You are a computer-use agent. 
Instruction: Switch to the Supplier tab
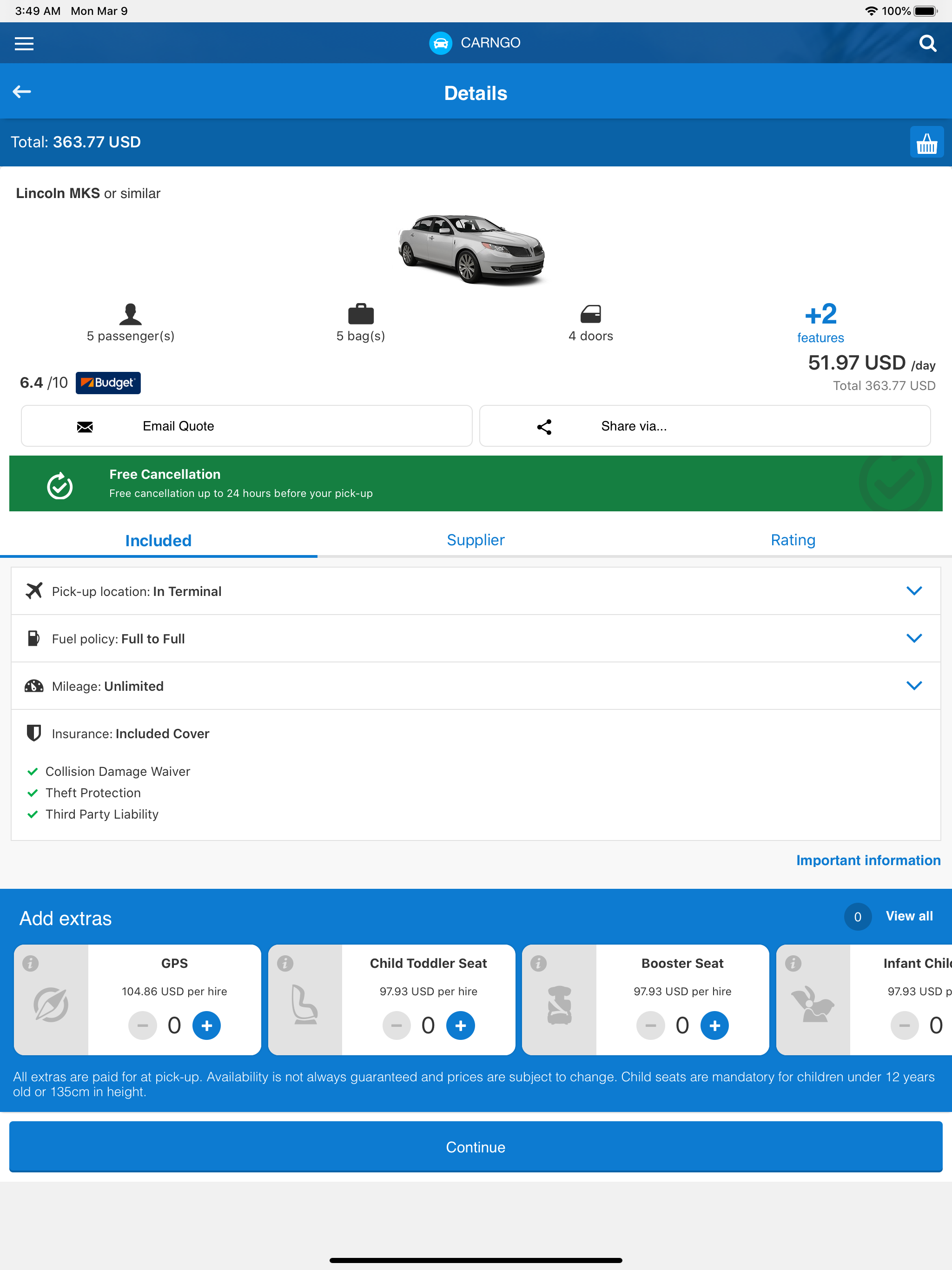(476, 540)
